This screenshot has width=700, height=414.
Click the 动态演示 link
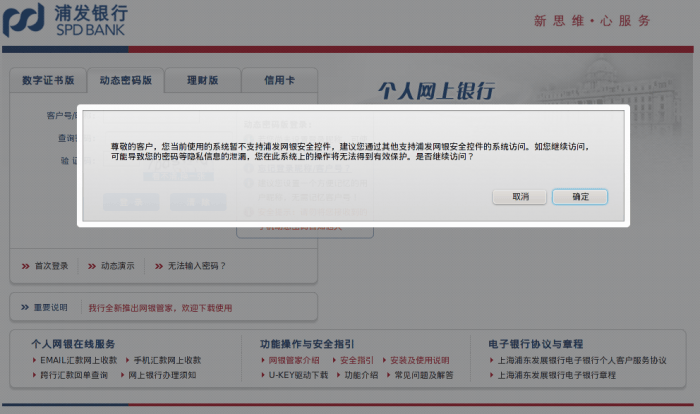pyautogui.click(x=117, y=266)
